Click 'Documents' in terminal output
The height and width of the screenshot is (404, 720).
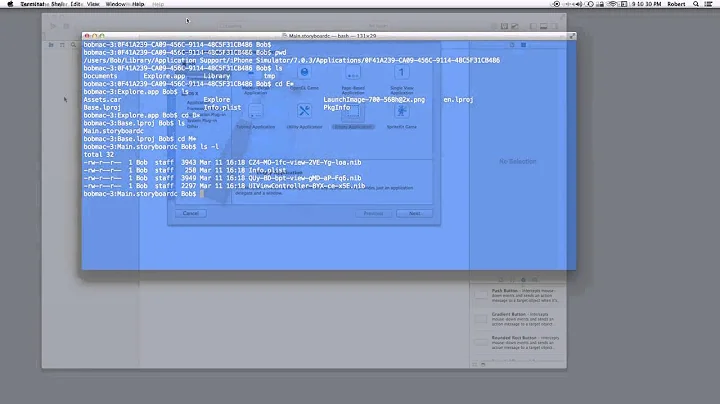[101, 76]
